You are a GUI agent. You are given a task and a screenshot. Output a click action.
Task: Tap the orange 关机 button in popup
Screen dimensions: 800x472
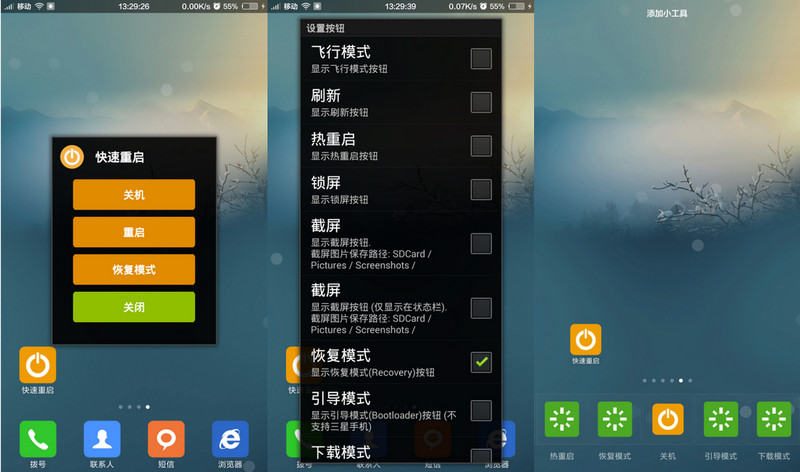tap(134, 194)
